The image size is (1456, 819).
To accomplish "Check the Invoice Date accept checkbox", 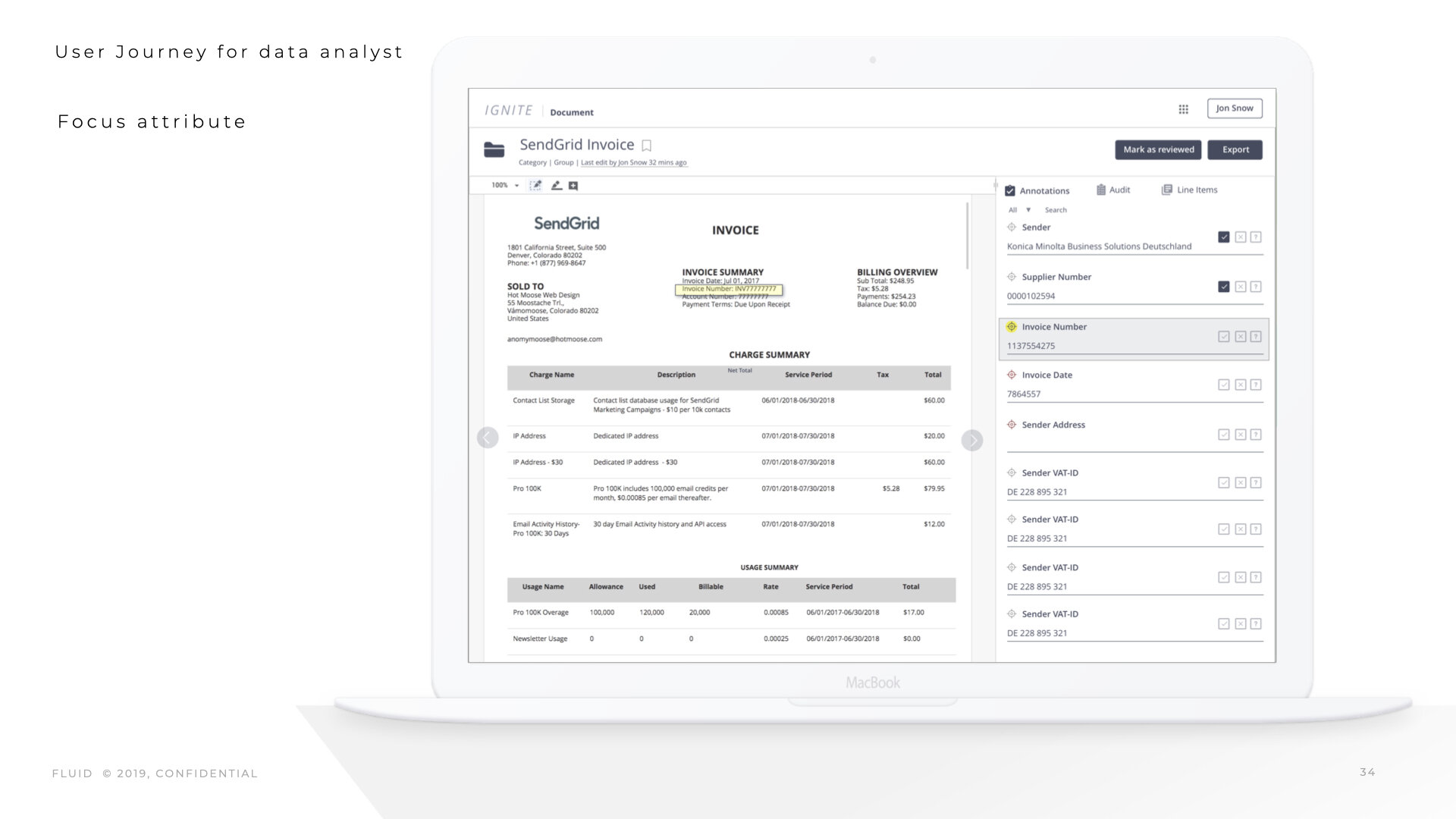I will [1224, 385].
